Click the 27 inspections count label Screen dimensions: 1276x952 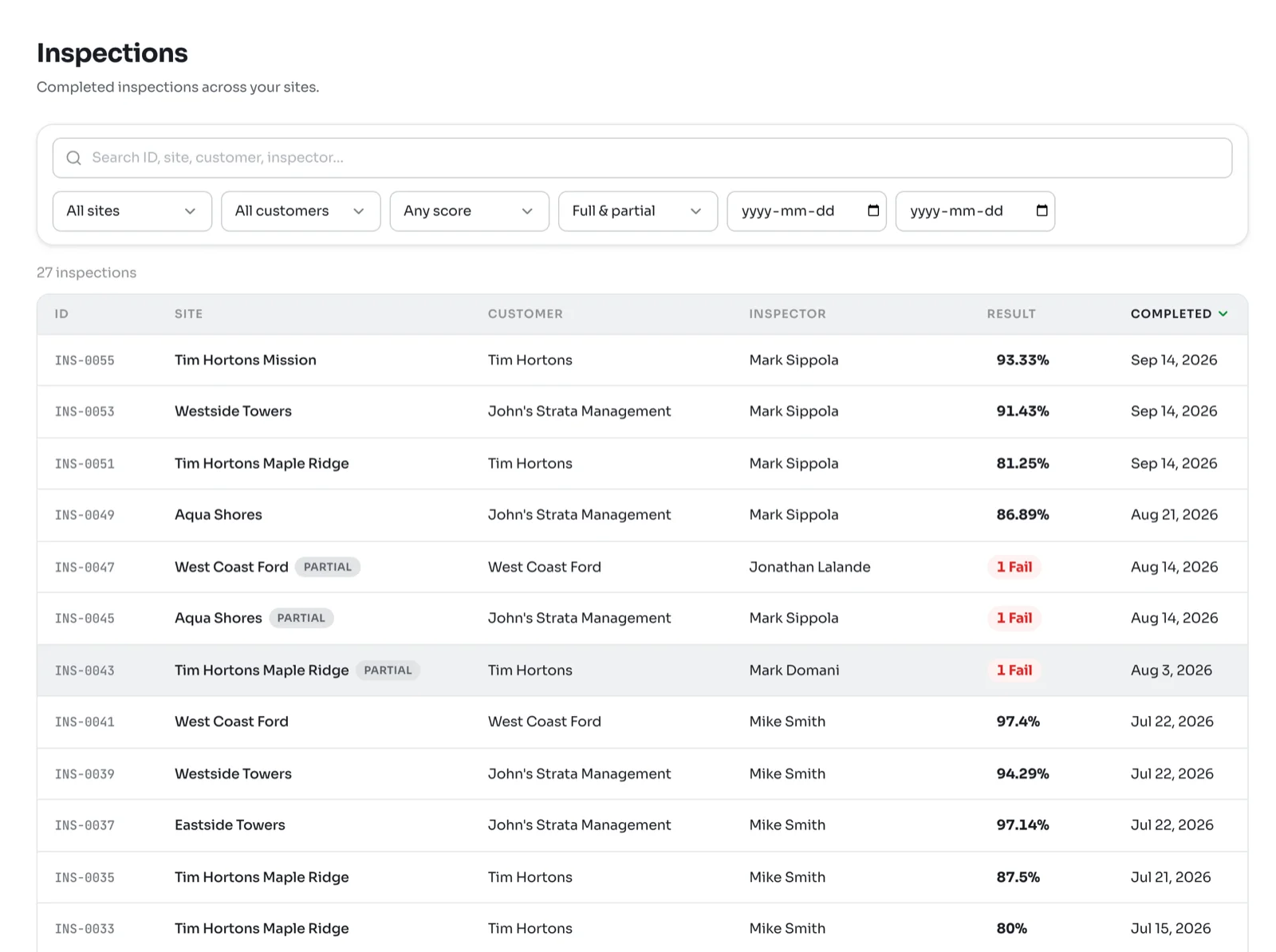86,273
